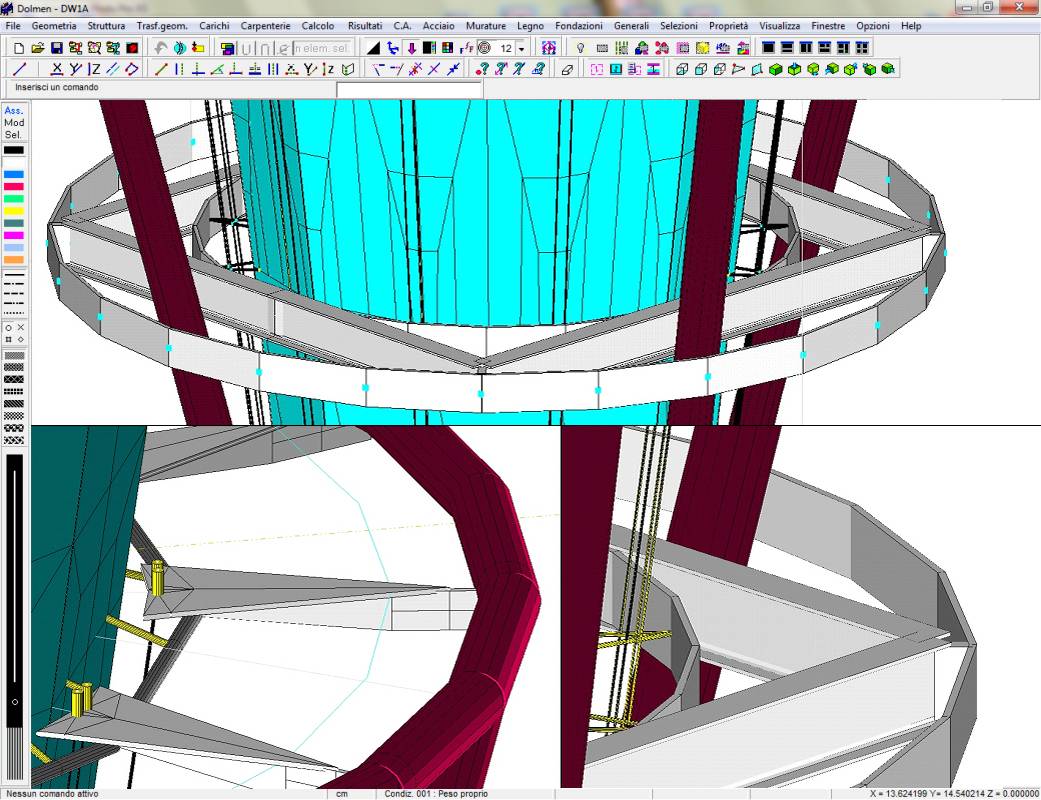
Task: Save the model with the floppy disk icon
Action: pos(56,48)
